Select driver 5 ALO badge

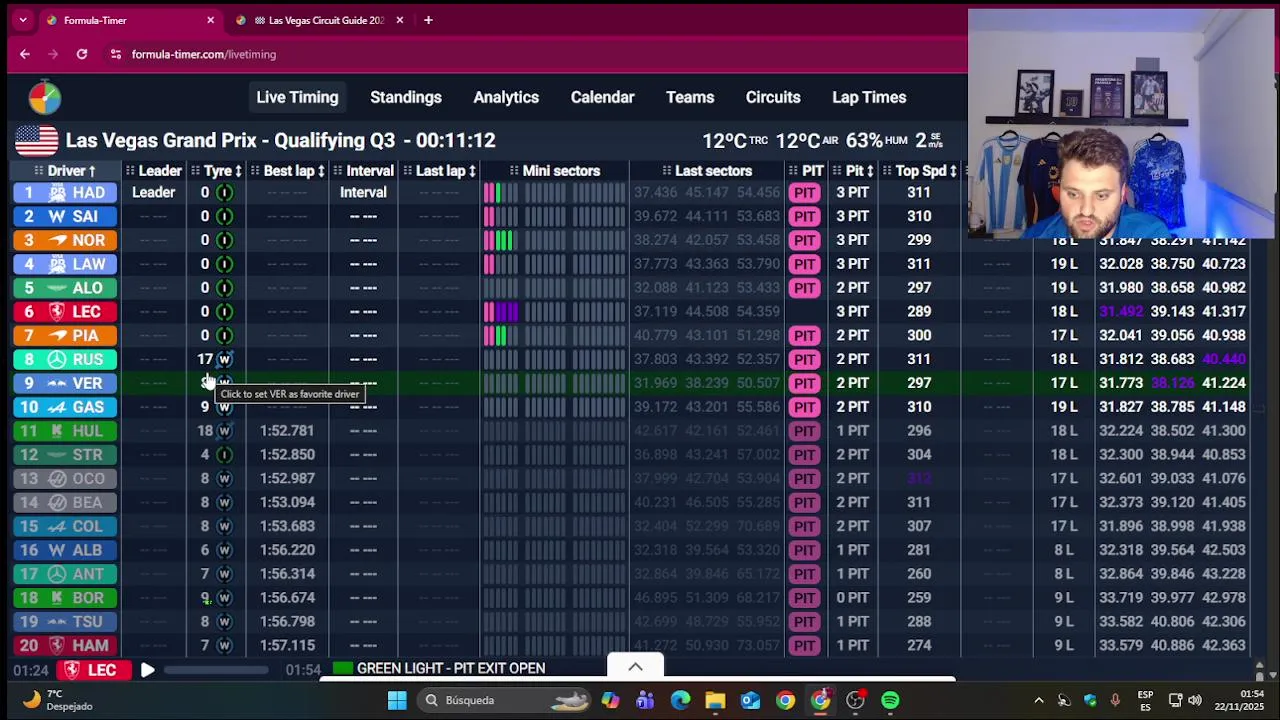(x=65, y=288)
